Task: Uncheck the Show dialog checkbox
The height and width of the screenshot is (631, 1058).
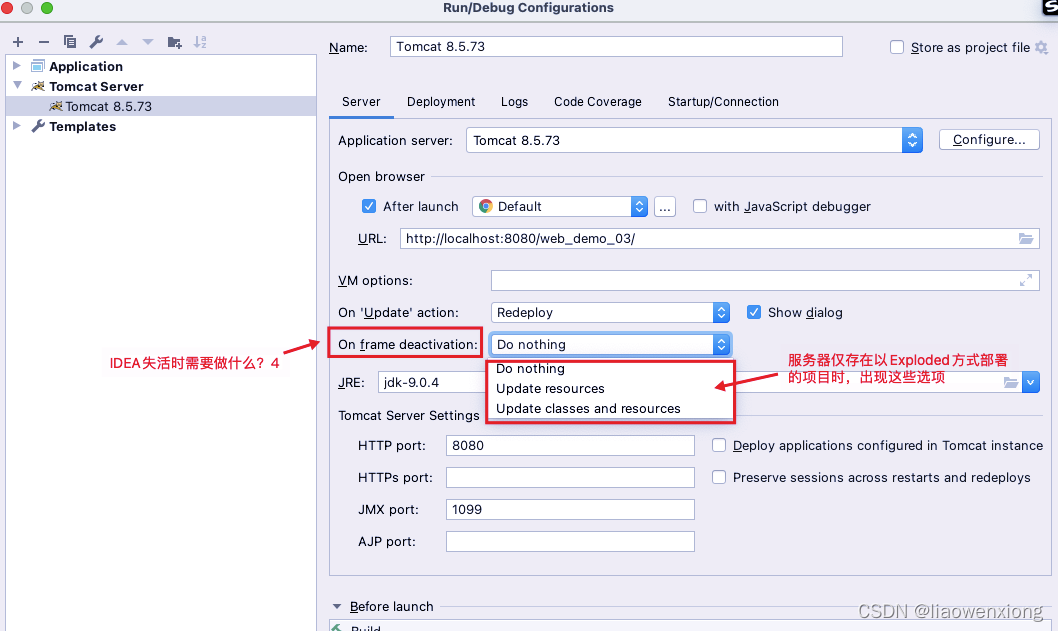Action: pos(754,312)
